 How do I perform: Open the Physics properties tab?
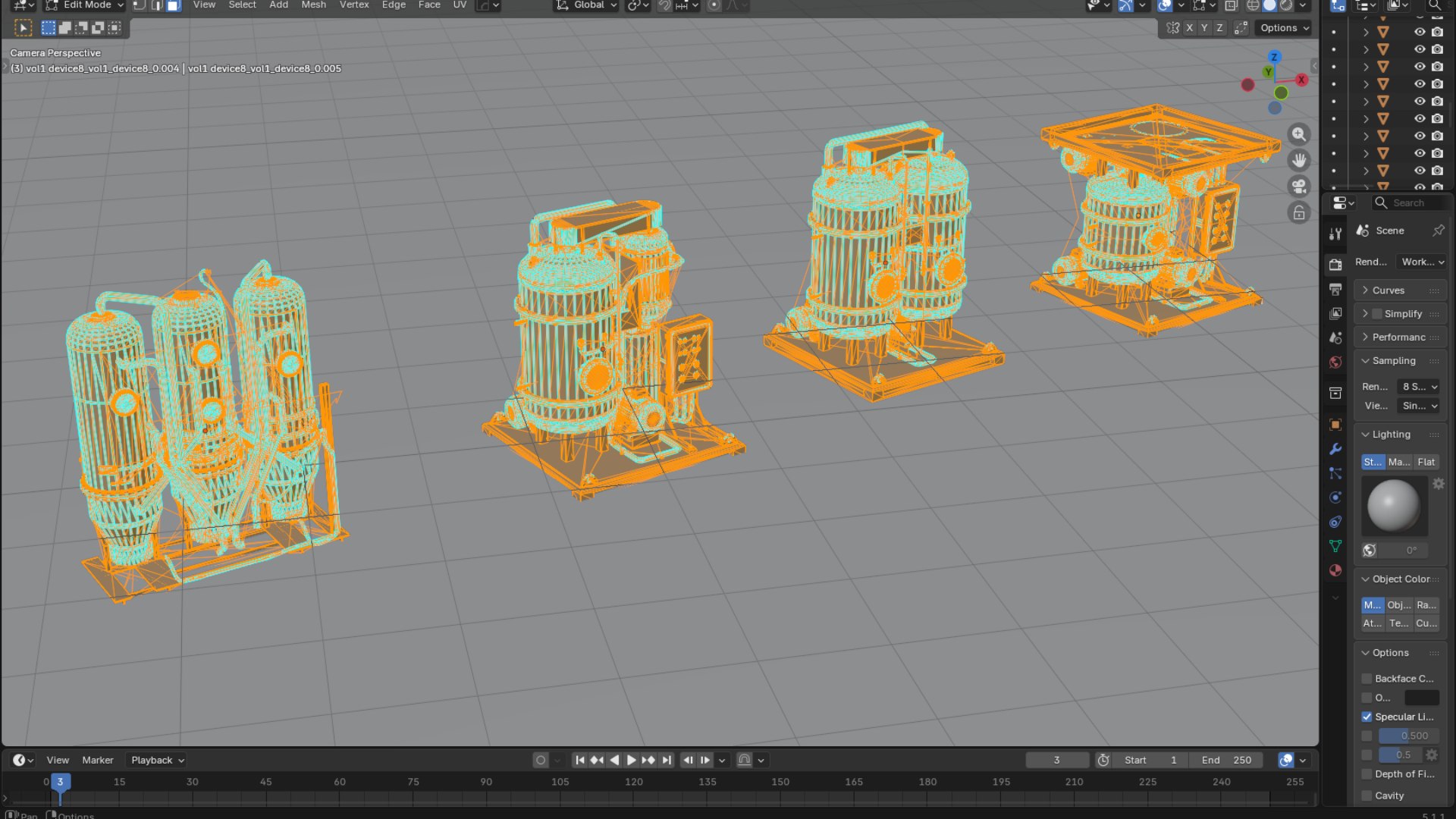(1335, 497)
